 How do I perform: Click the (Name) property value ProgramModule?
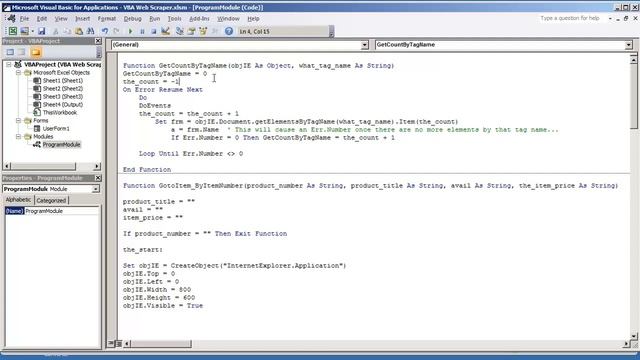[x=62, y=211]
